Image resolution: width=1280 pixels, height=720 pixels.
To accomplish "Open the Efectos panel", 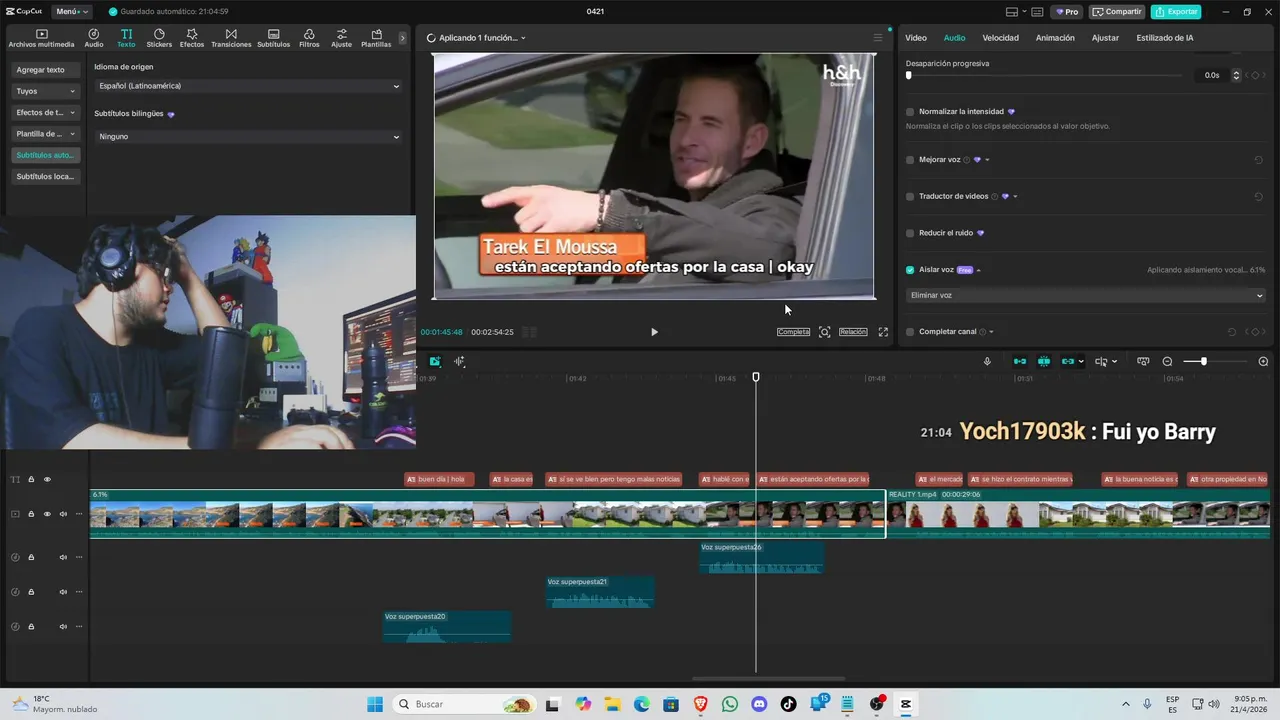I will click(192, 38).
